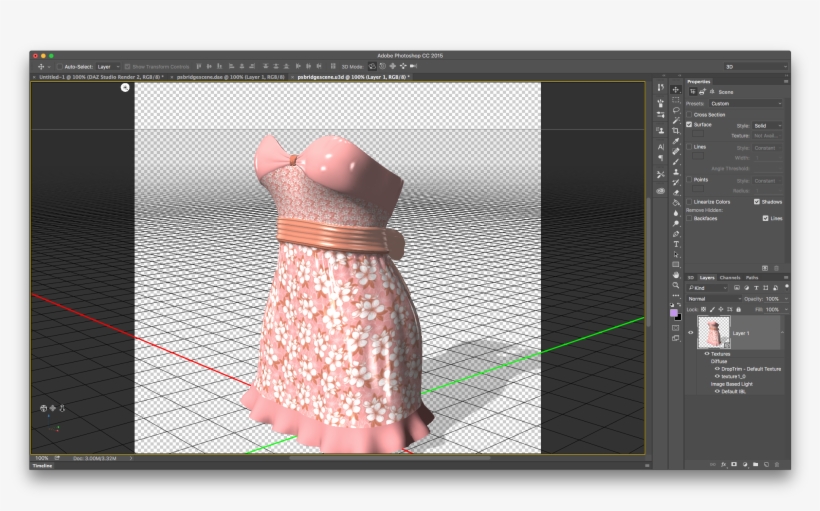Open the Presets dropdown showing Custom
This screenshot has width=820, height=511.
[746, 103]
